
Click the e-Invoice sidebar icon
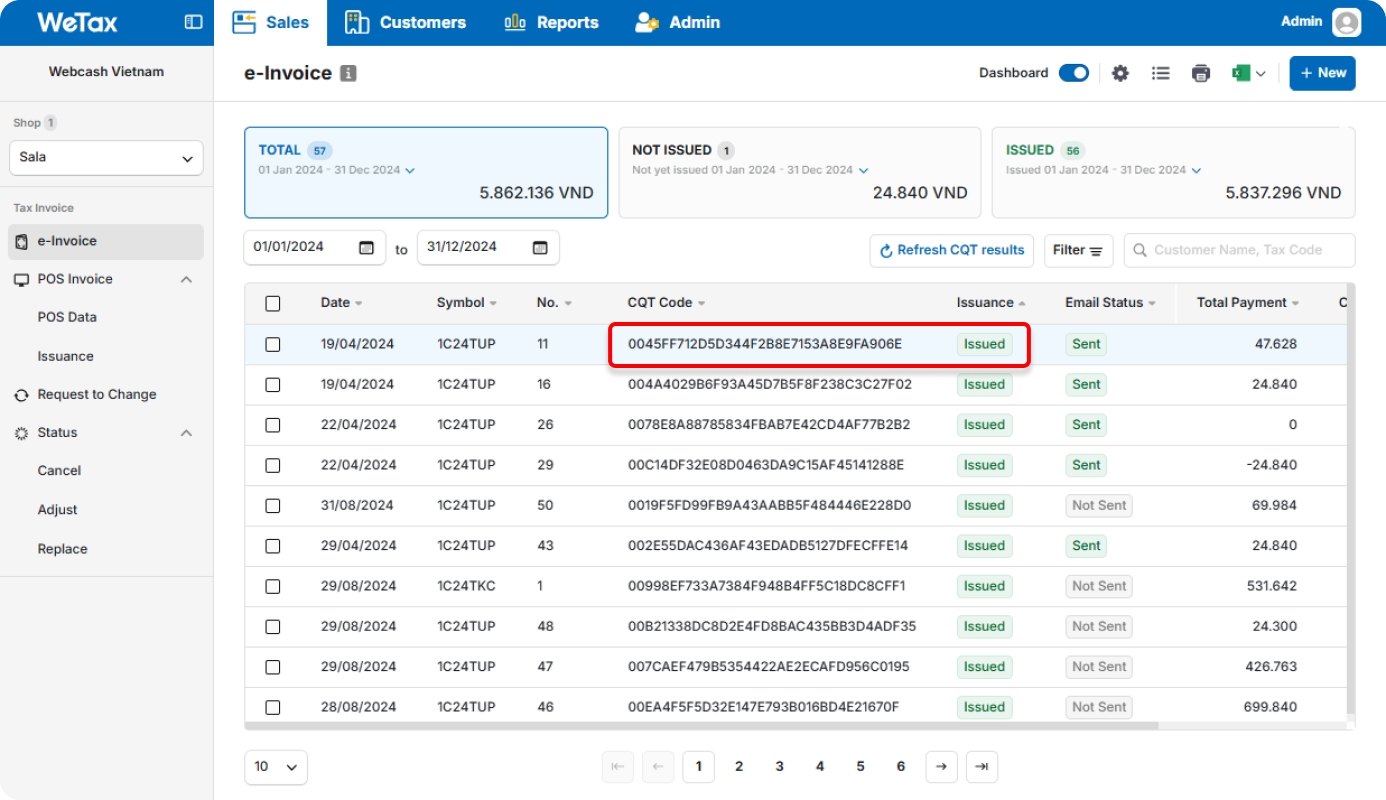[22, 242]
